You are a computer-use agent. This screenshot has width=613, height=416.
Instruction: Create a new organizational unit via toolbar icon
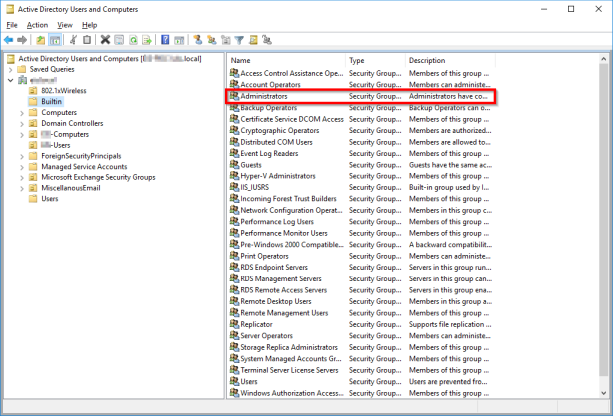226,40
